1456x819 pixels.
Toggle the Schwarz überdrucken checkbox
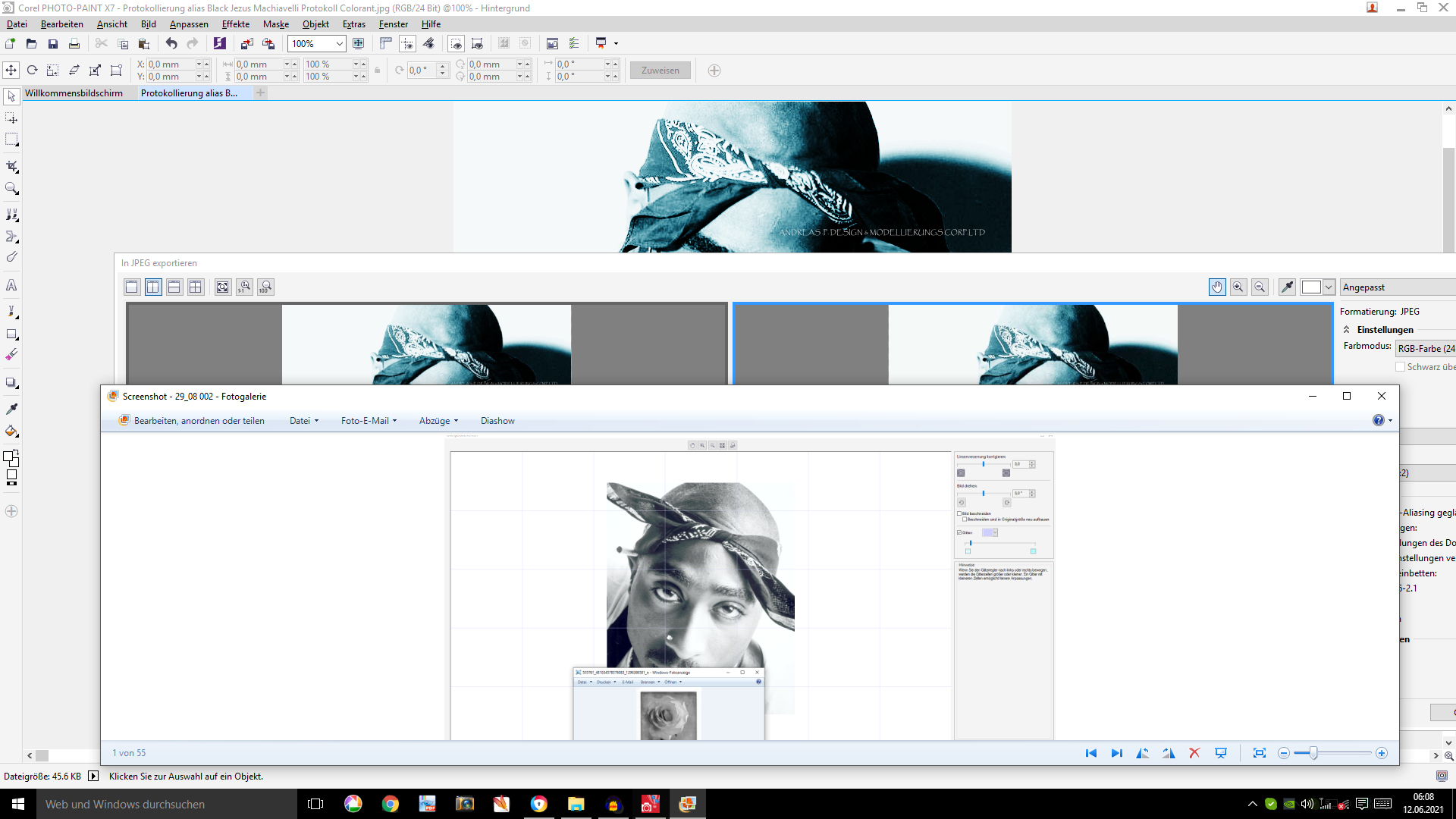coord(1400,367)
